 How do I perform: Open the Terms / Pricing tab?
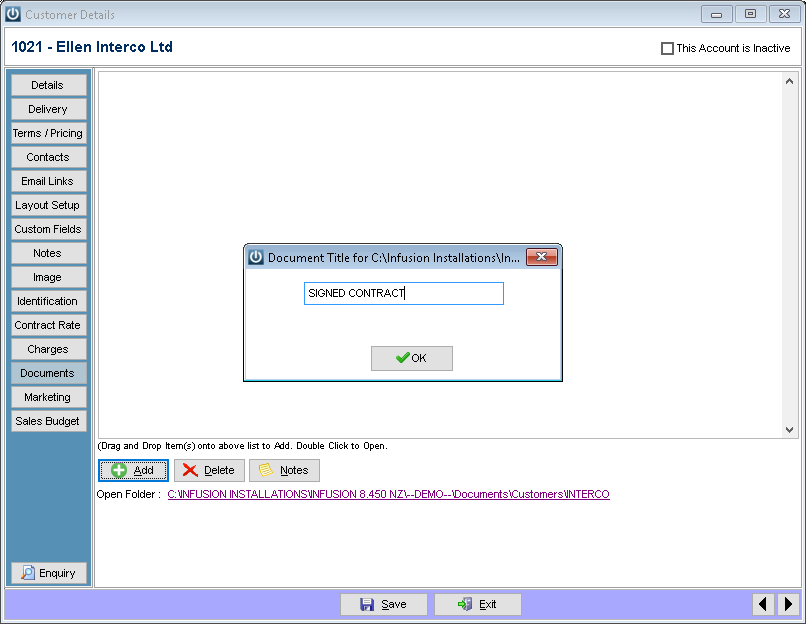[48, 133]
